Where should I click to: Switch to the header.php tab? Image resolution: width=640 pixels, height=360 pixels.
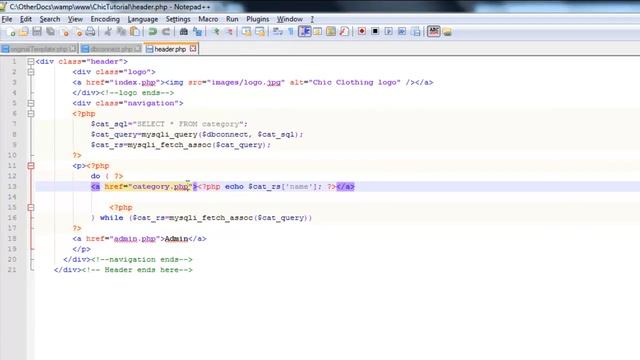(170, 49)
